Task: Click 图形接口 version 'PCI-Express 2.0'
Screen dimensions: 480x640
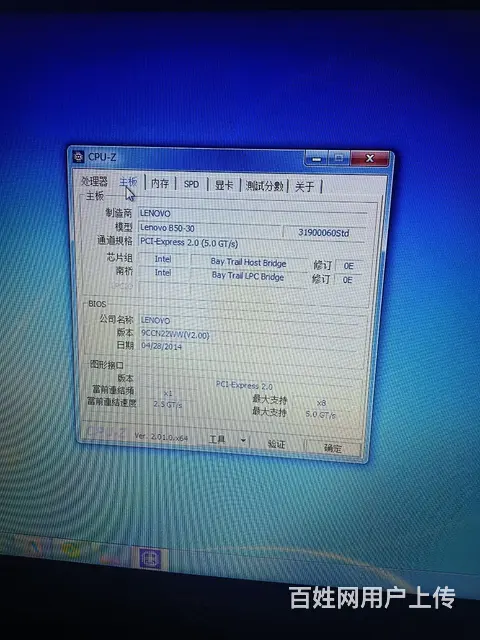Action: (x=244, y=385)
